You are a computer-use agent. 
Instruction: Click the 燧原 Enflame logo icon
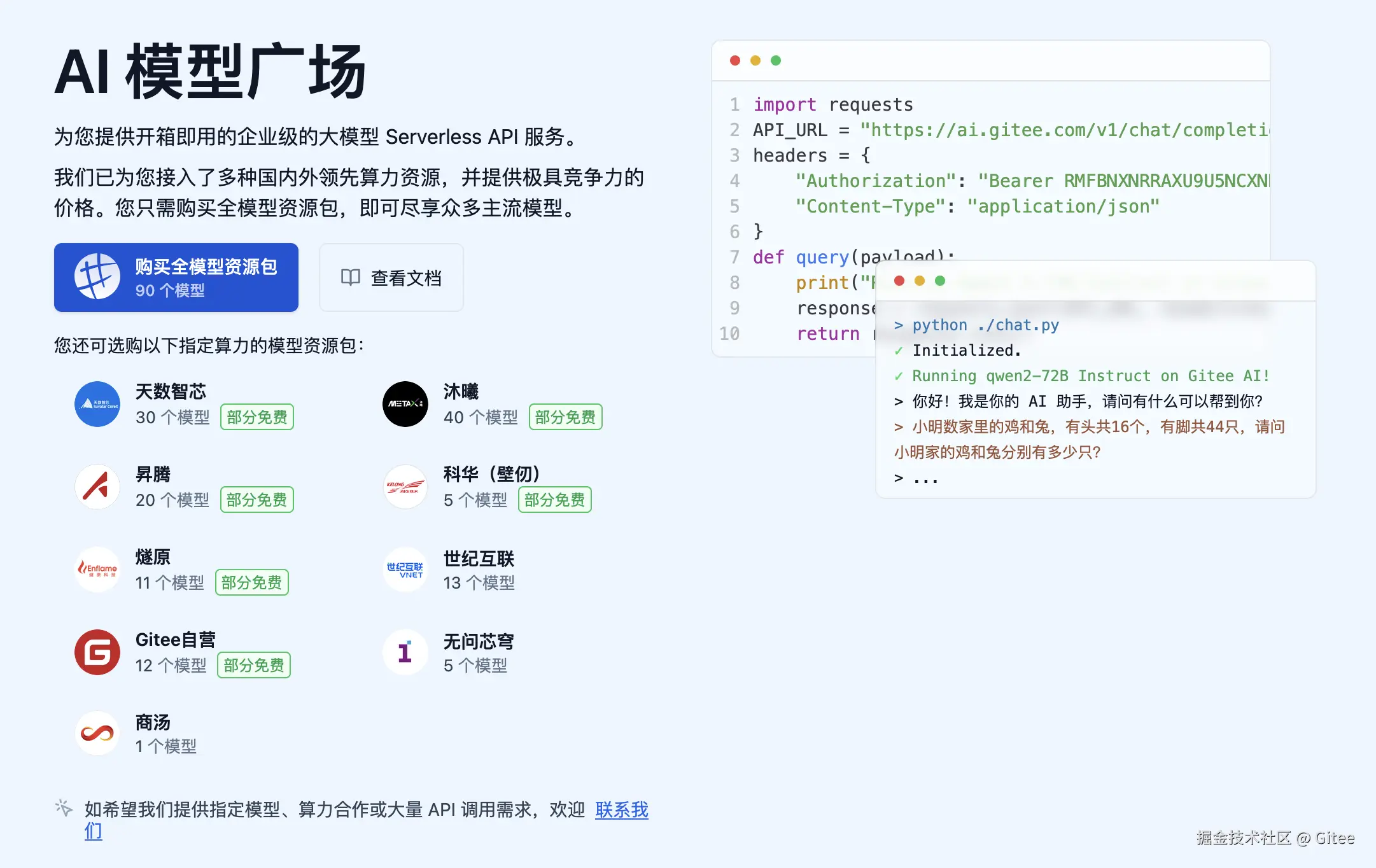point(97,570)
